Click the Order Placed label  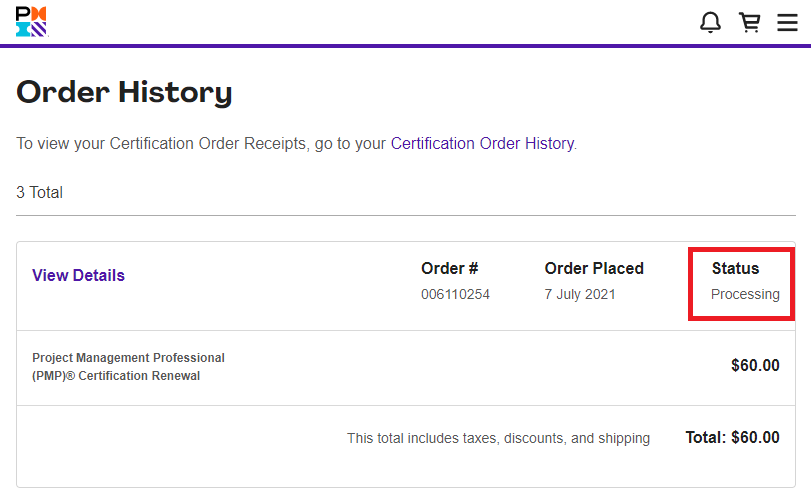[594, 268]
